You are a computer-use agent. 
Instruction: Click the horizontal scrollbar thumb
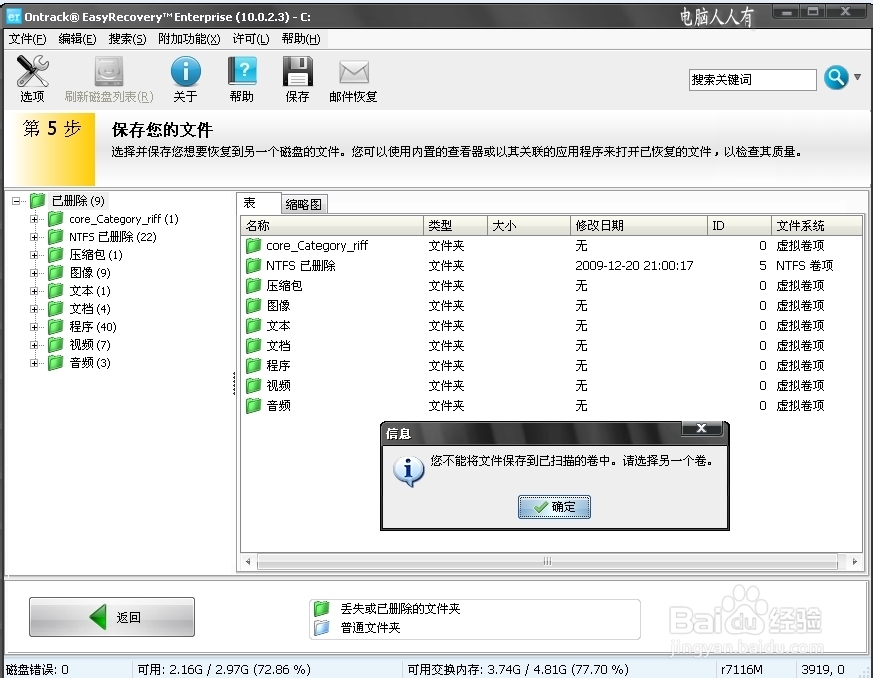click(x=547, y=561)
